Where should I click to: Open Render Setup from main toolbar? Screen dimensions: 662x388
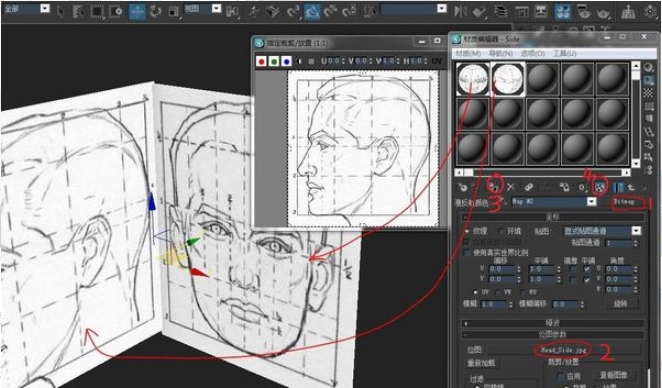(x=583, y=11)
